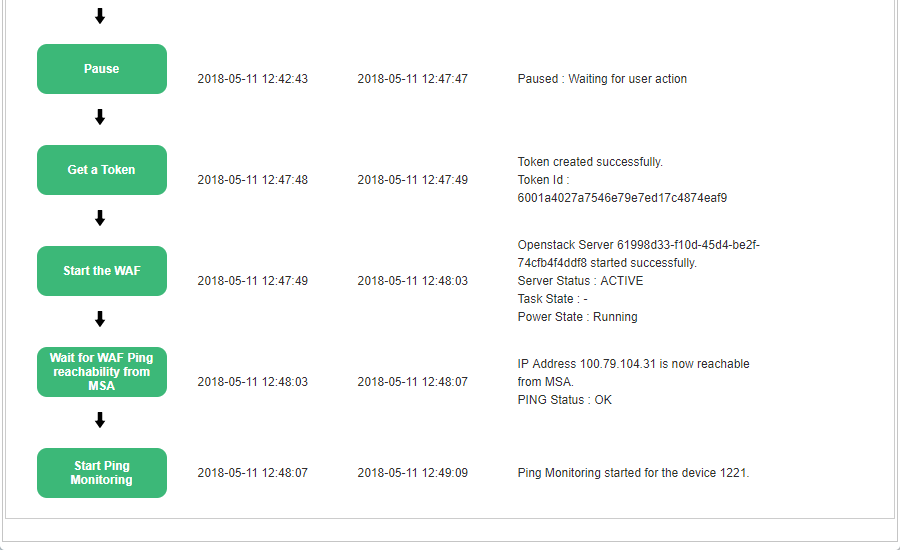The image size is (900, 550).
Task: Click 'Ping Monitoring started for the device 1221' text
Action: pyautogui.click(x=633, y=473)
